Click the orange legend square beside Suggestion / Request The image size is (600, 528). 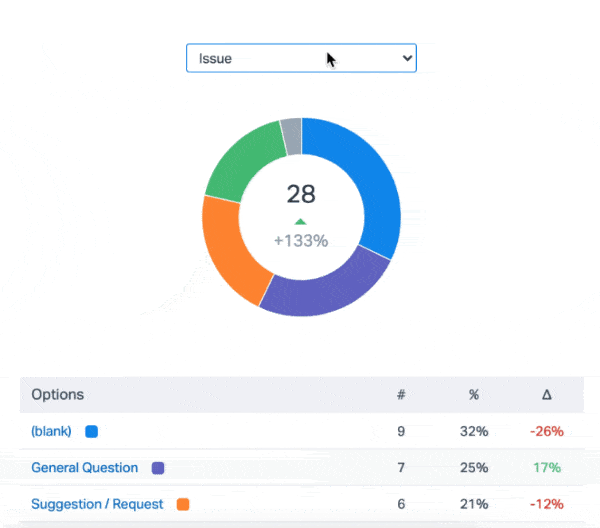click(182, 504)
